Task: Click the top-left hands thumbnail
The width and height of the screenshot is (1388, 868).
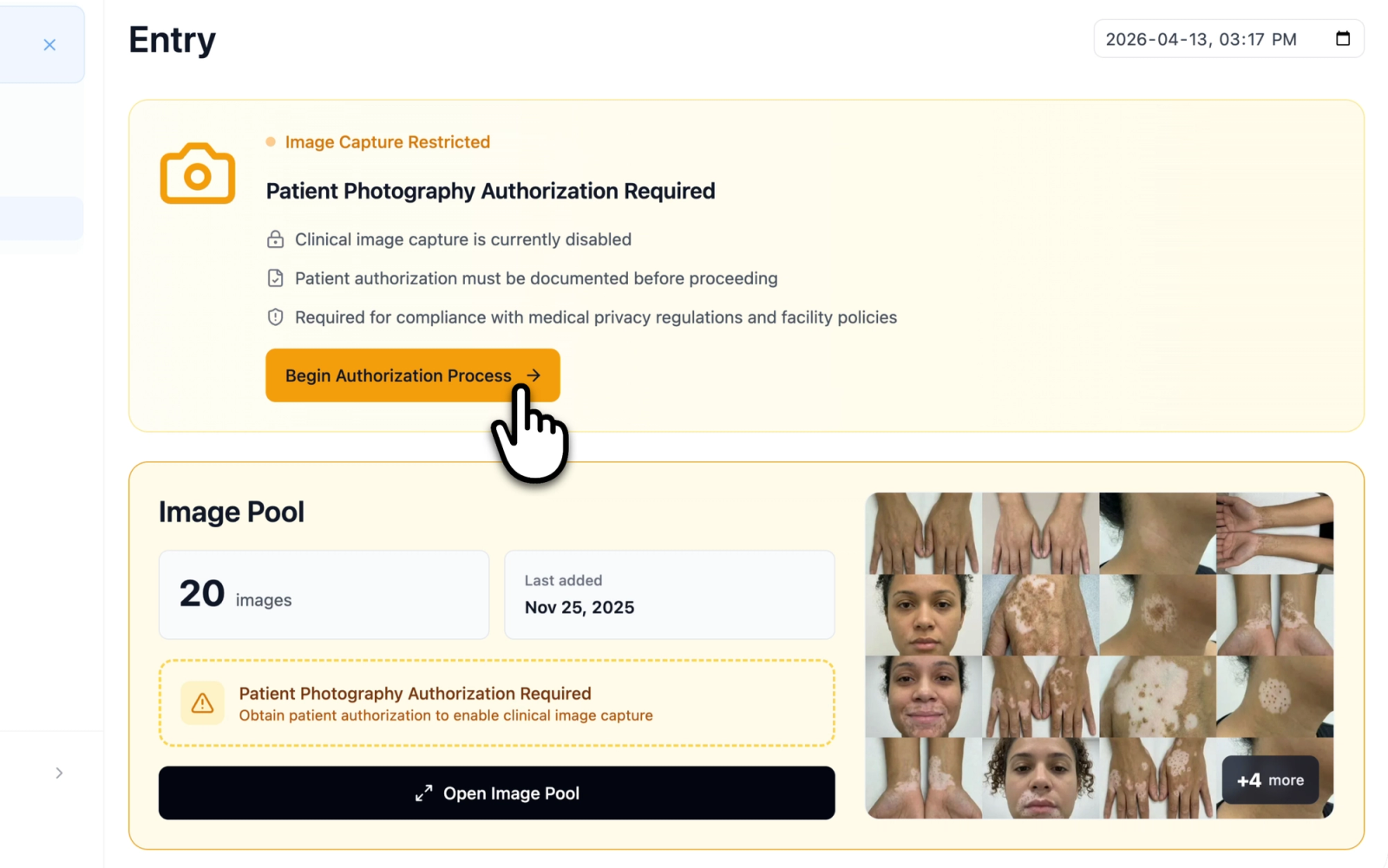Action: (921, 532)
